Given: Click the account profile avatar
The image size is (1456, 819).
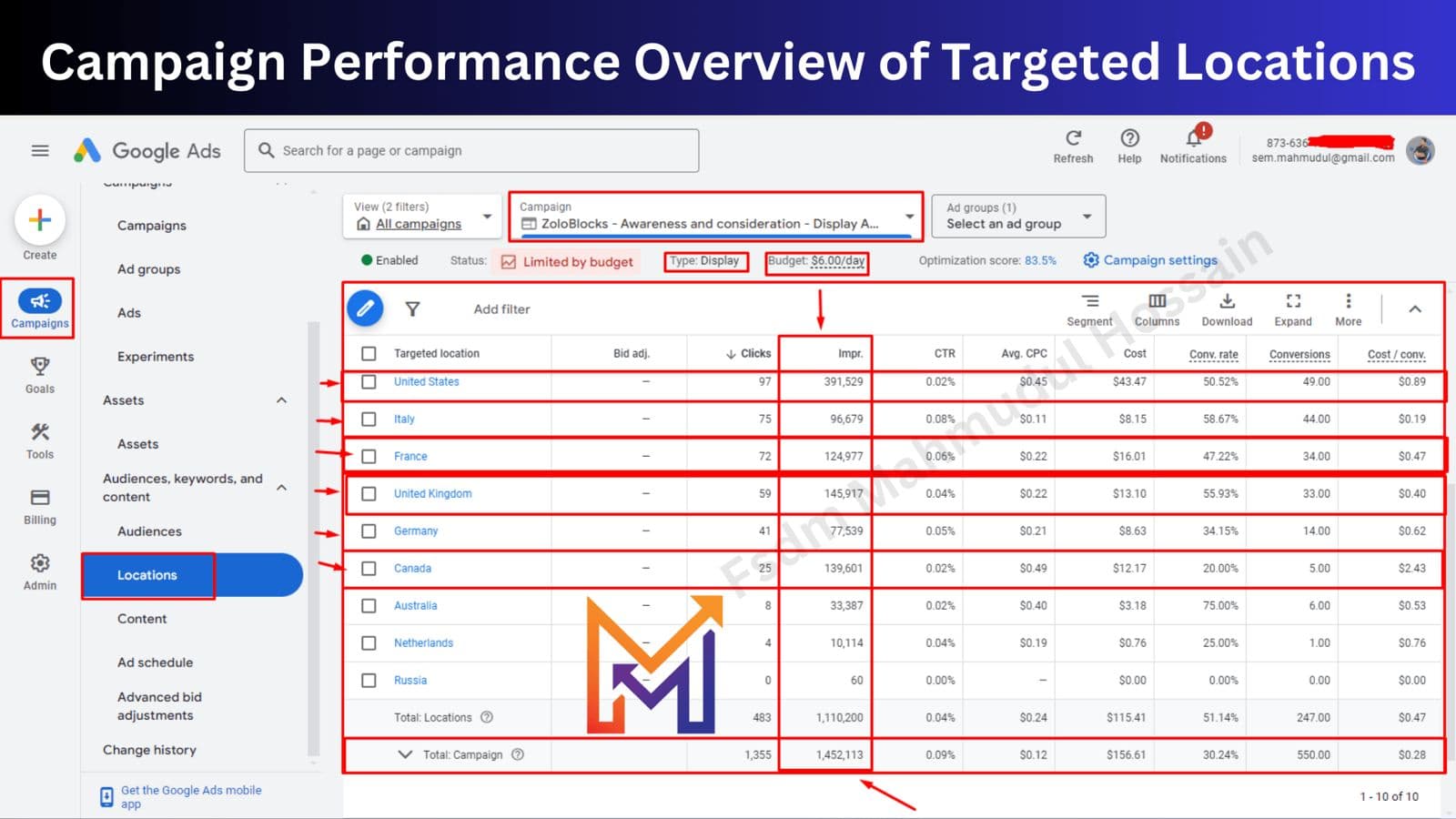Looking at the screenshot, I should [x=1421, y=150].
